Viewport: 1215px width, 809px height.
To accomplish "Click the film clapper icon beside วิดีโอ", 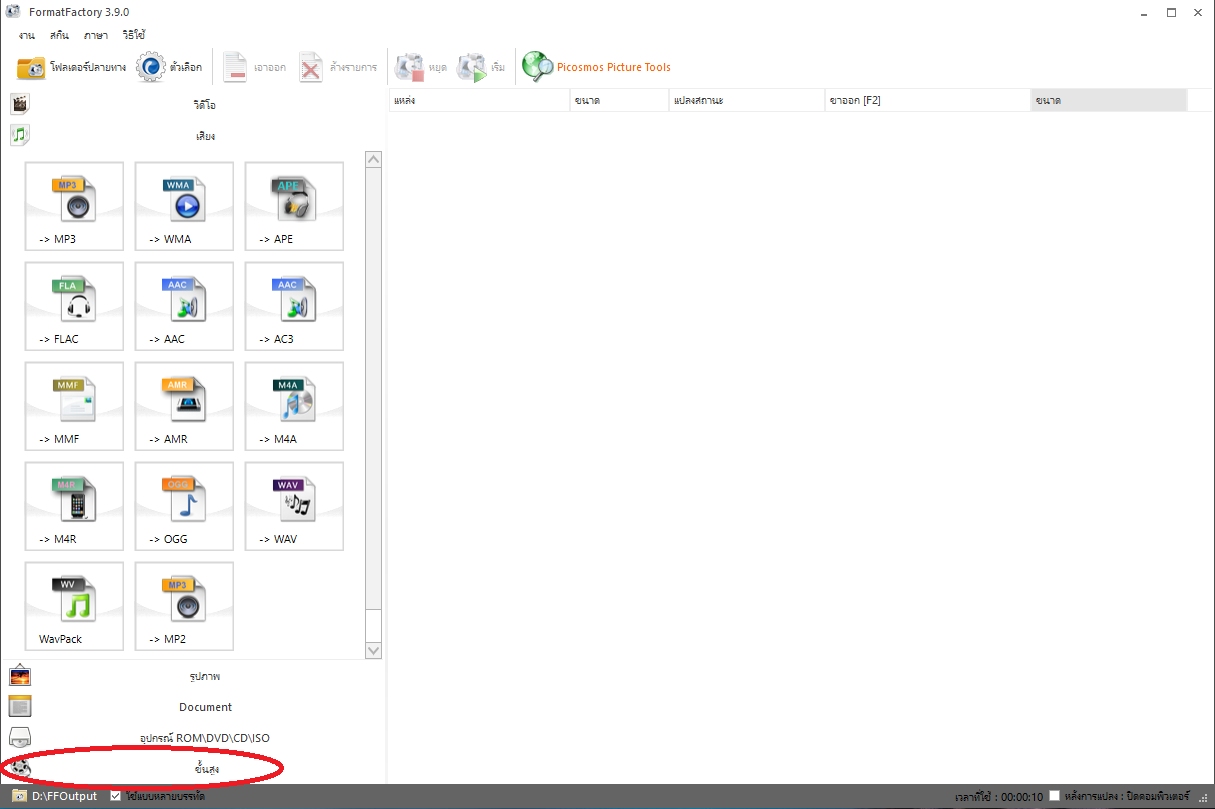I will click(x=20, y=104).
